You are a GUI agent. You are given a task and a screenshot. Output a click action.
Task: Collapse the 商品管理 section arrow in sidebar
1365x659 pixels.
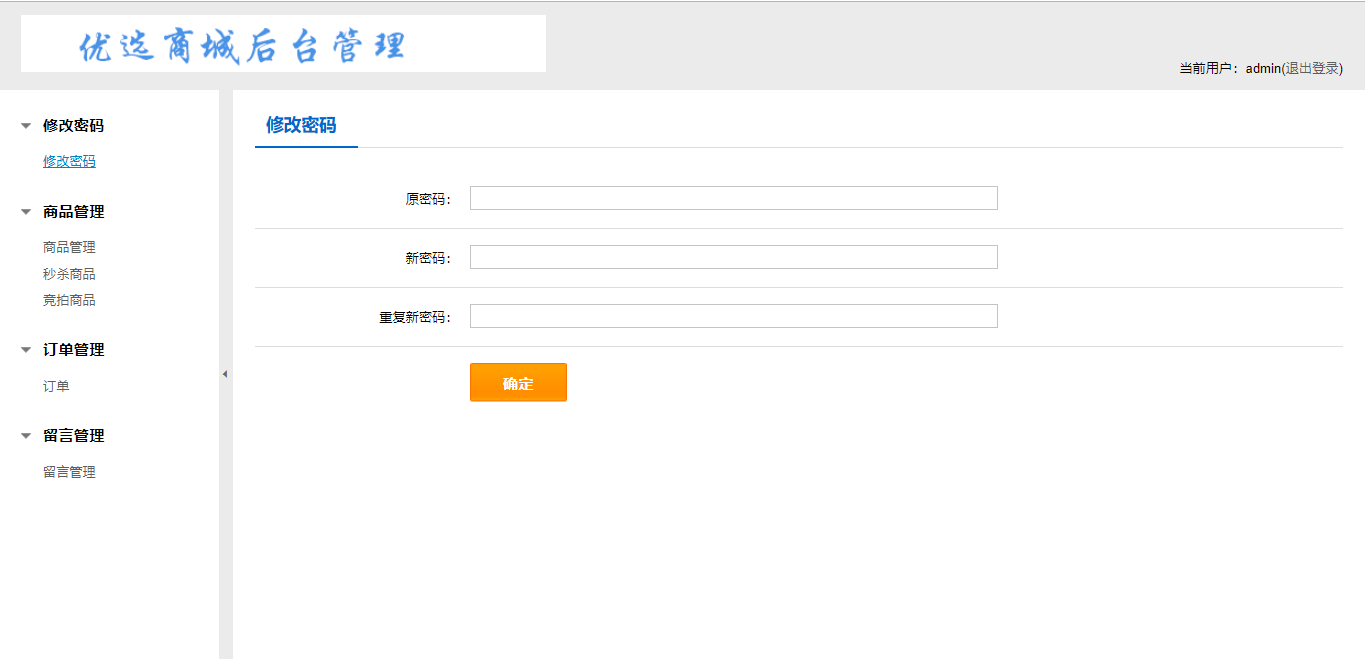click(26, 212)
